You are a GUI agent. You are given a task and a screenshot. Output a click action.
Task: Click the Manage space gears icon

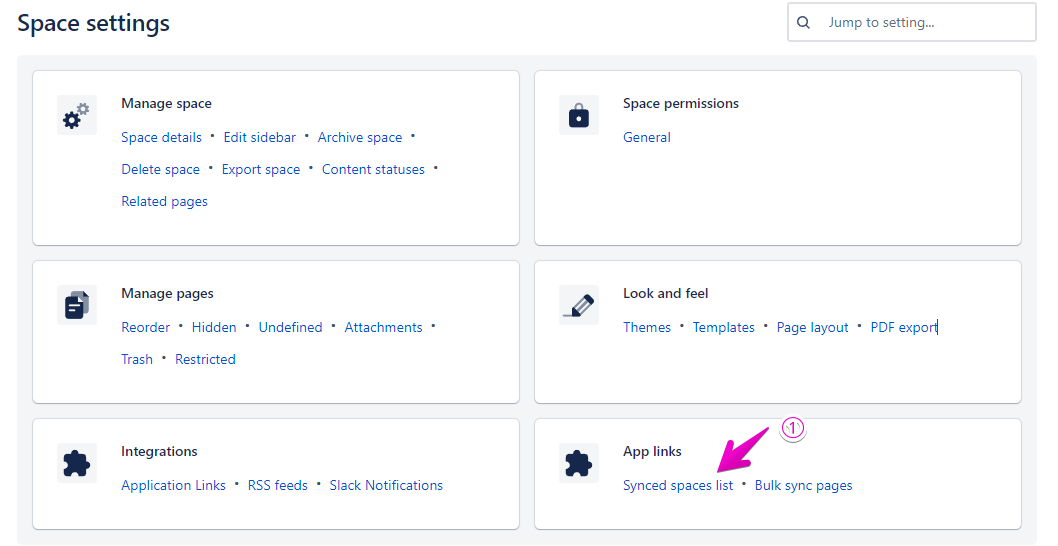coord(77,116)
